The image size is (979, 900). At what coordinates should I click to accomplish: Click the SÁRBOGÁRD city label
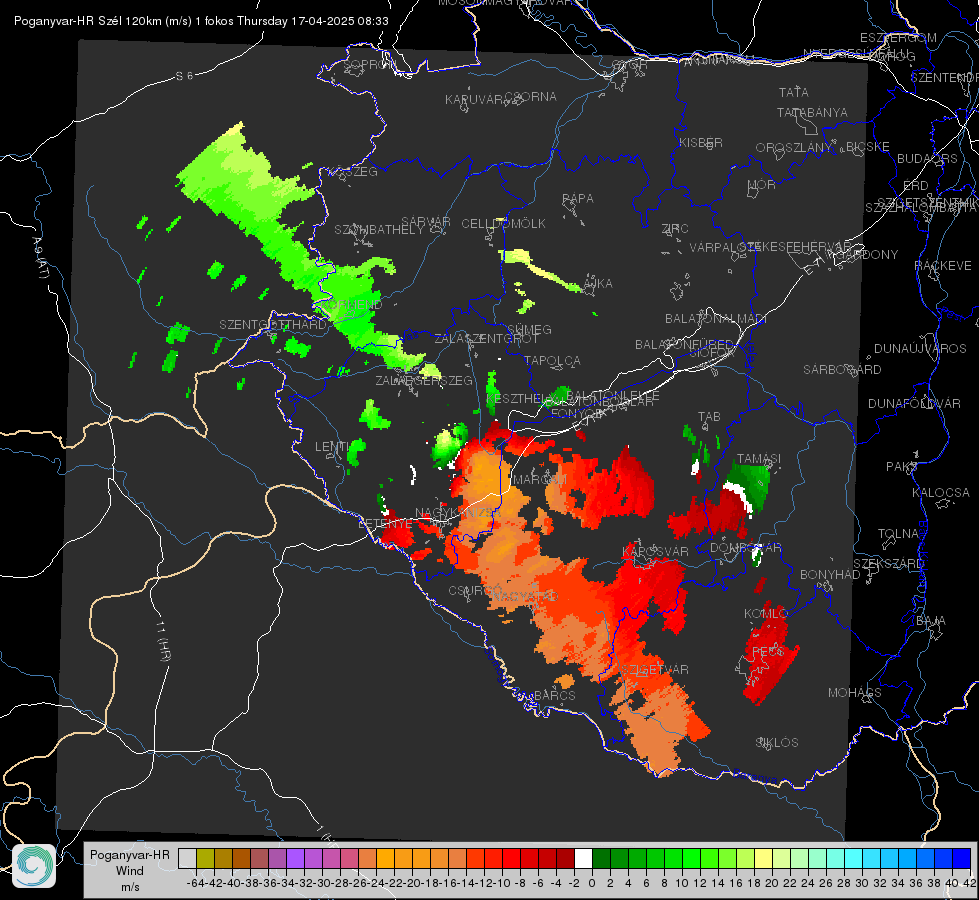point(842,370)
